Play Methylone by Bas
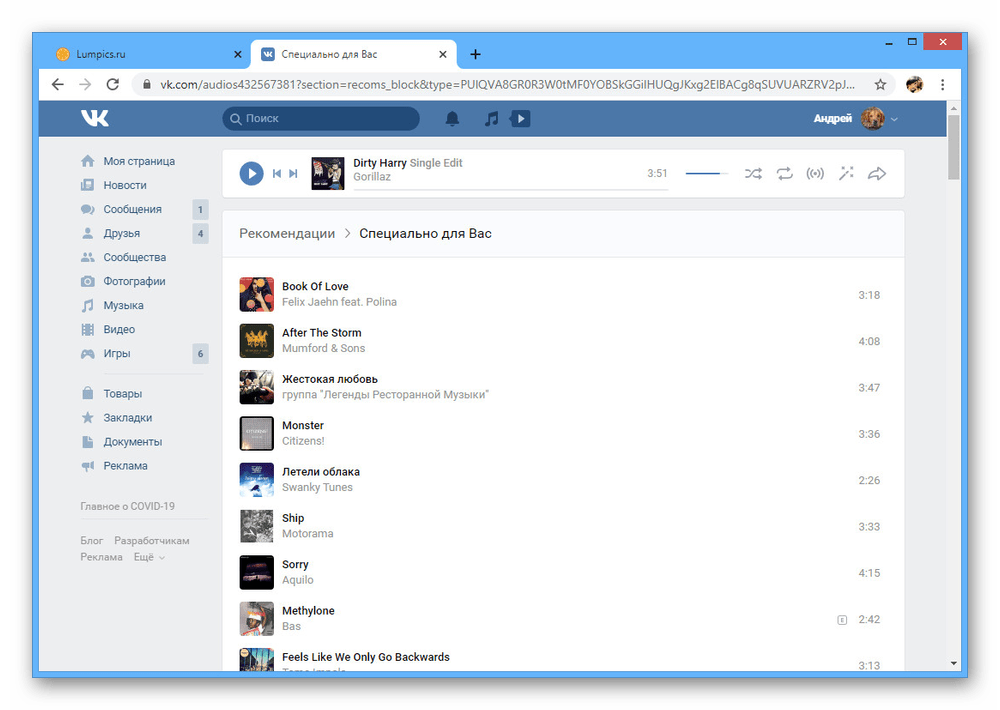Image resolution: width=1000 pixels, height=710 pixels. (x=256, y=619)
